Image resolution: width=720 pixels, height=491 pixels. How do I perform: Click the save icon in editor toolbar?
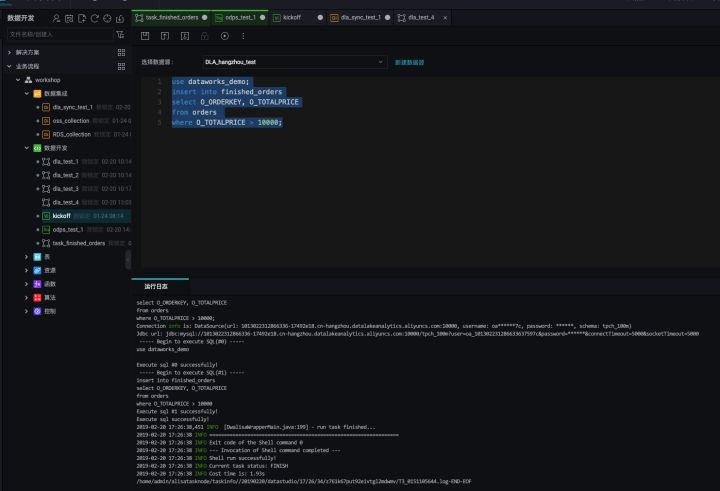point(145,36)
